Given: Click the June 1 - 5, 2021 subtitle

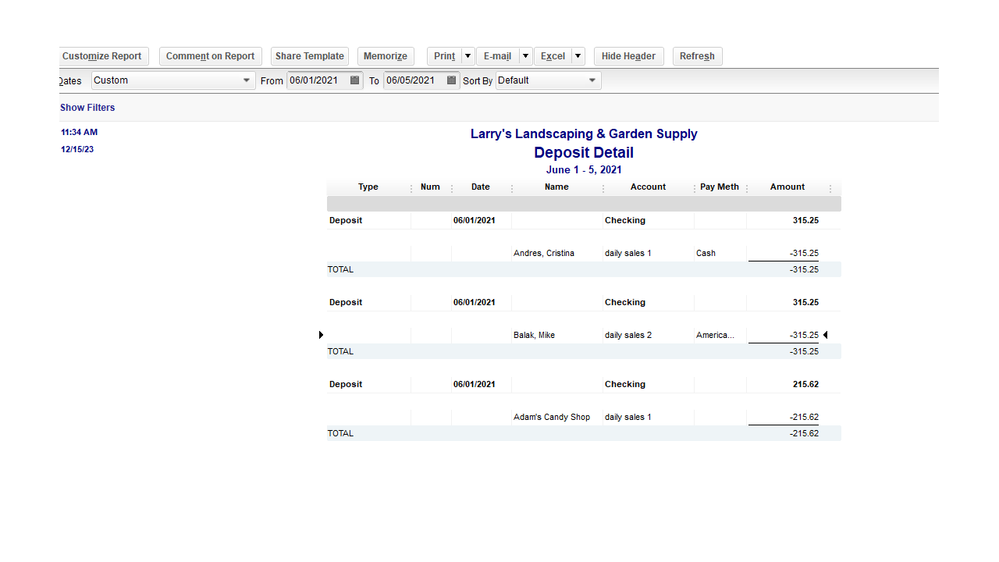Looking at the screenshot, I should [x=584, y=170].
